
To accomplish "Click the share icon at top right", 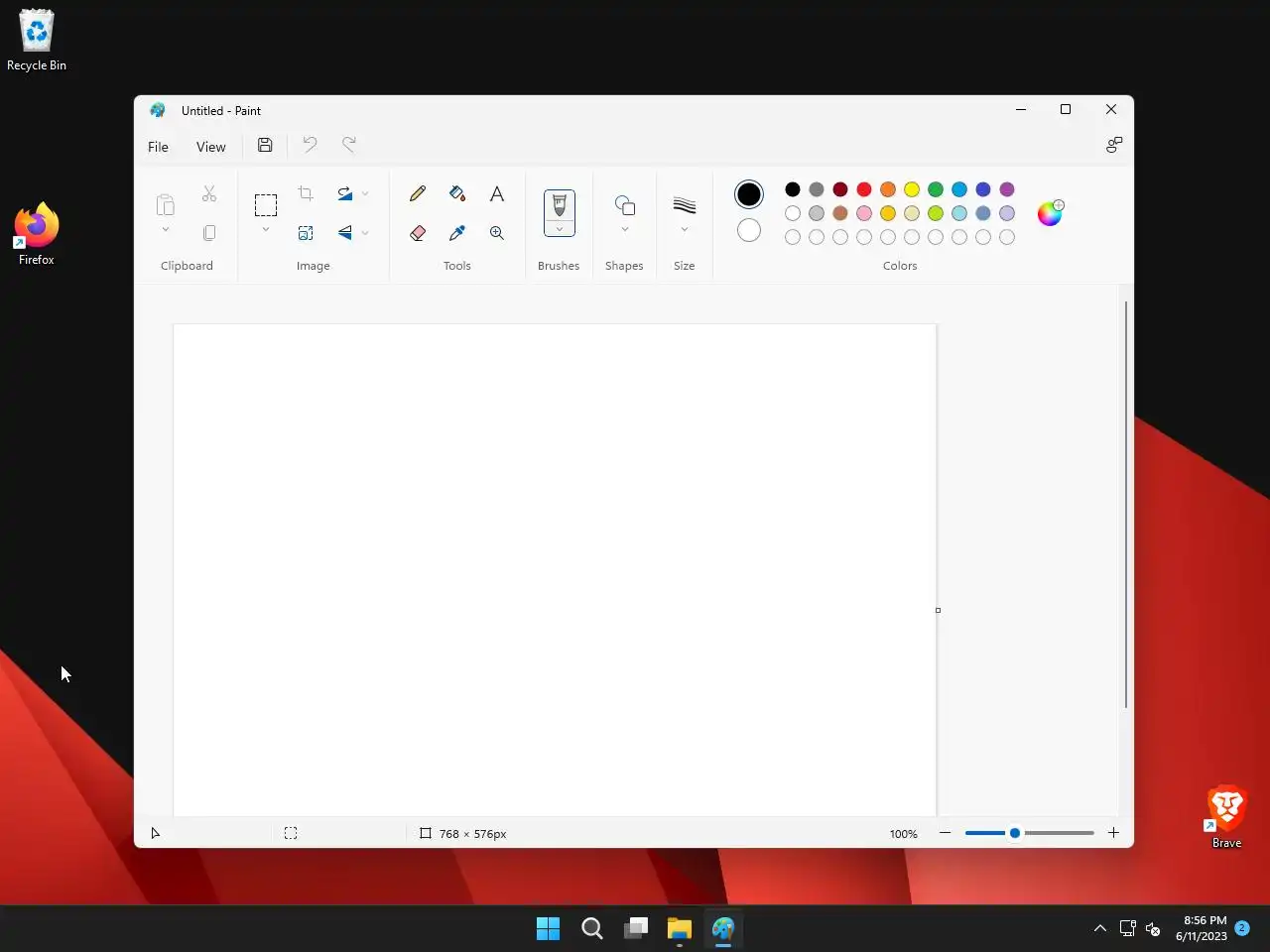I will click(x=1114, y=145).
